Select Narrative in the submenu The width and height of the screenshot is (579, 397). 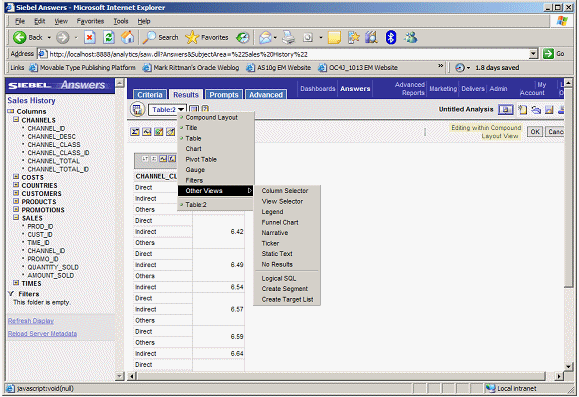275,233
